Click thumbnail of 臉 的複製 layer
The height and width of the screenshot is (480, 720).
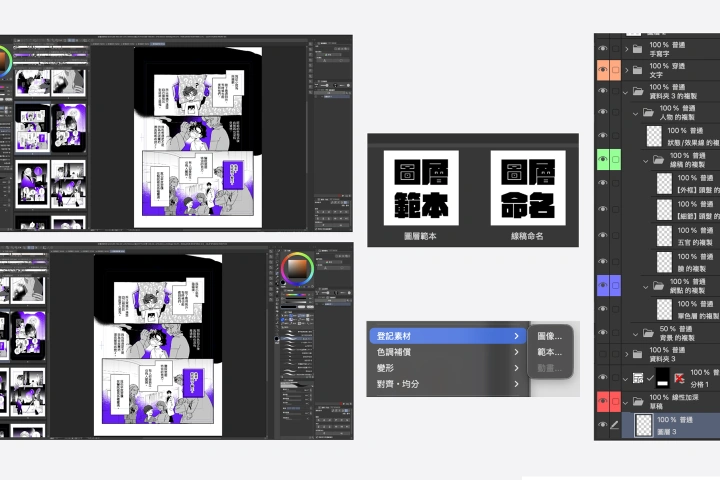[664, 261]
